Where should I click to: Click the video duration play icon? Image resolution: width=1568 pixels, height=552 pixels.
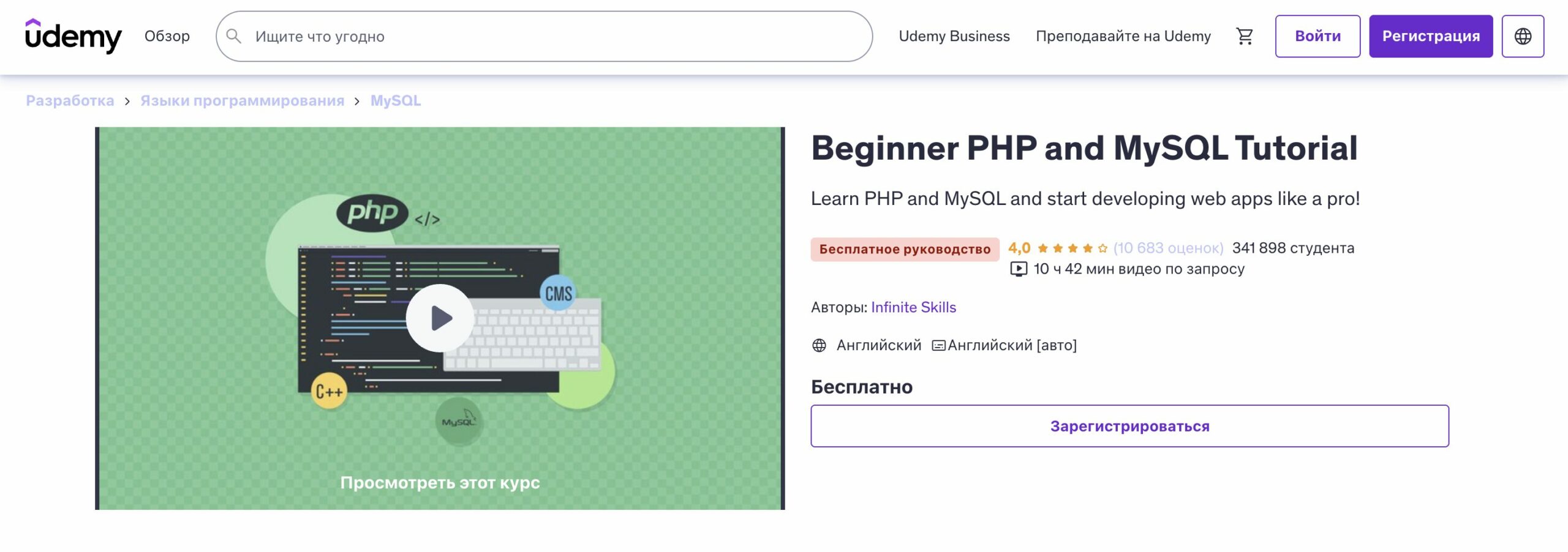[1018, 269]
